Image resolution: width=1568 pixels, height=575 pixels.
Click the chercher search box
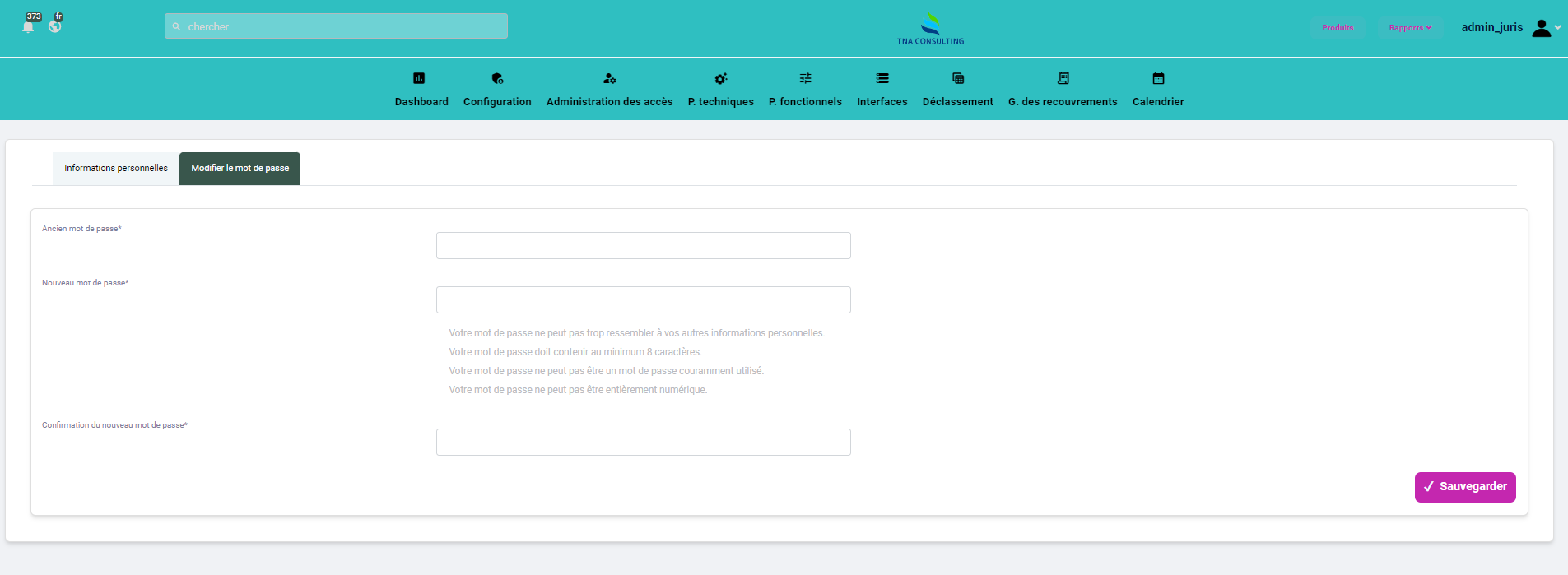tap(336, 26)
